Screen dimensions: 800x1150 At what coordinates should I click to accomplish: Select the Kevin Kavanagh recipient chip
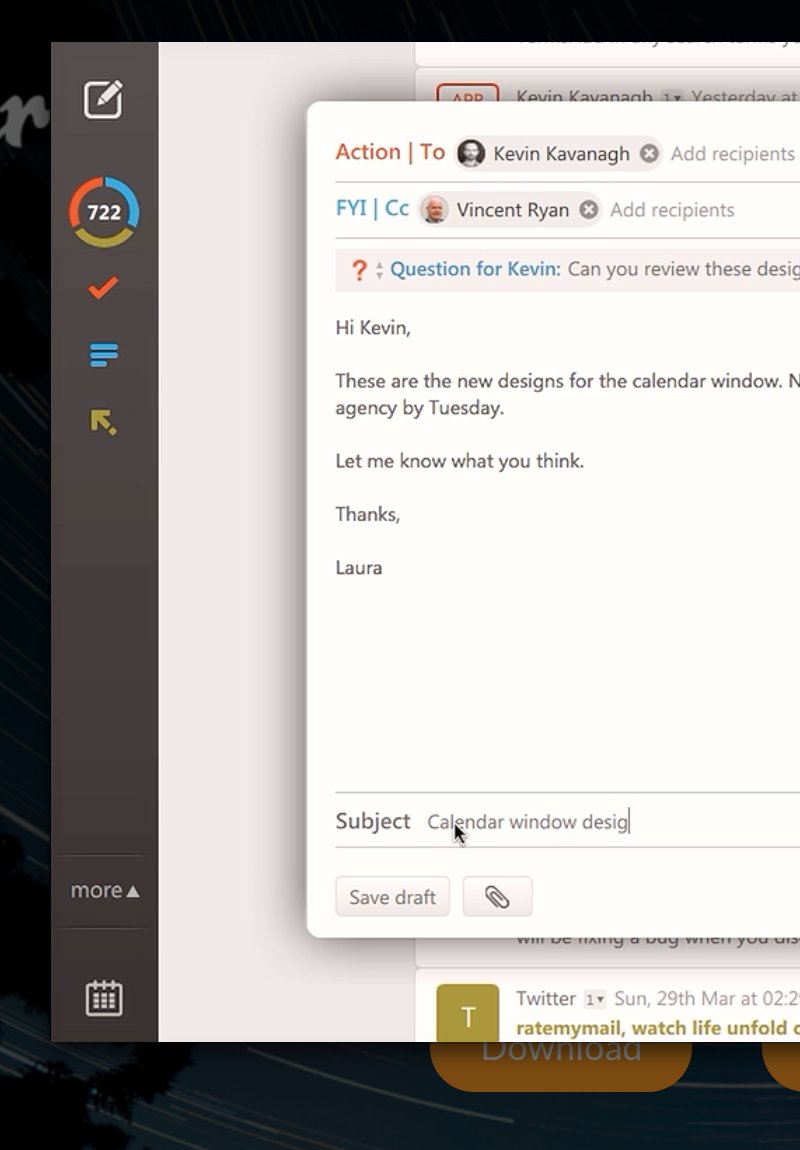(557, 153)
